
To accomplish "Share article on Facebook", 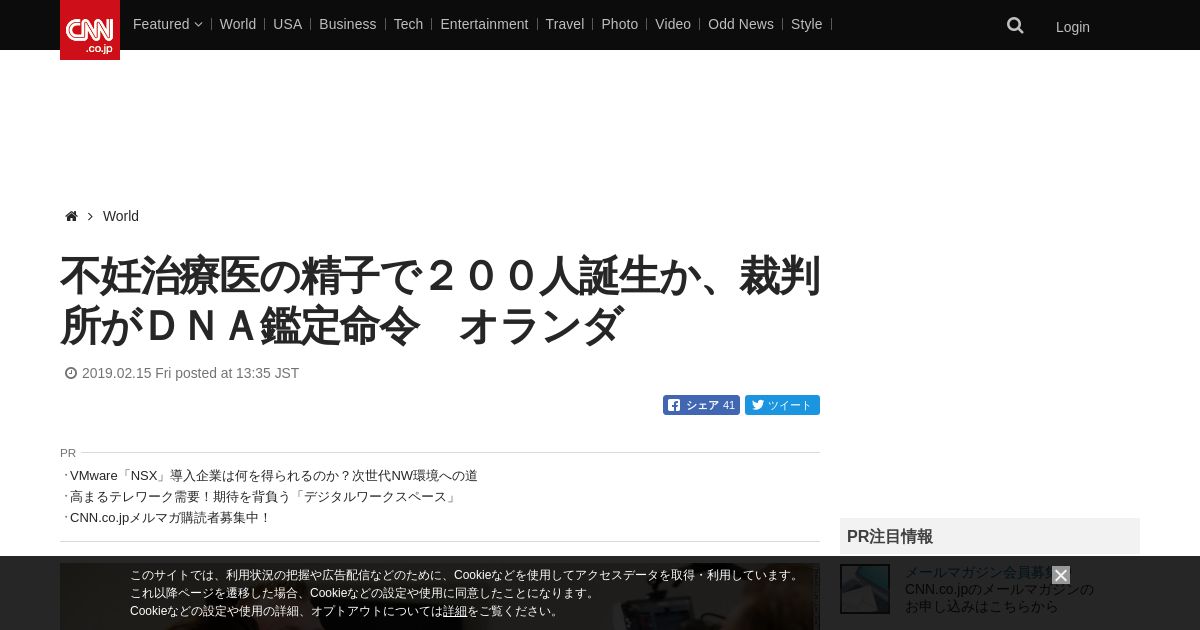I will pyautogui.click(x=701, y=405).
